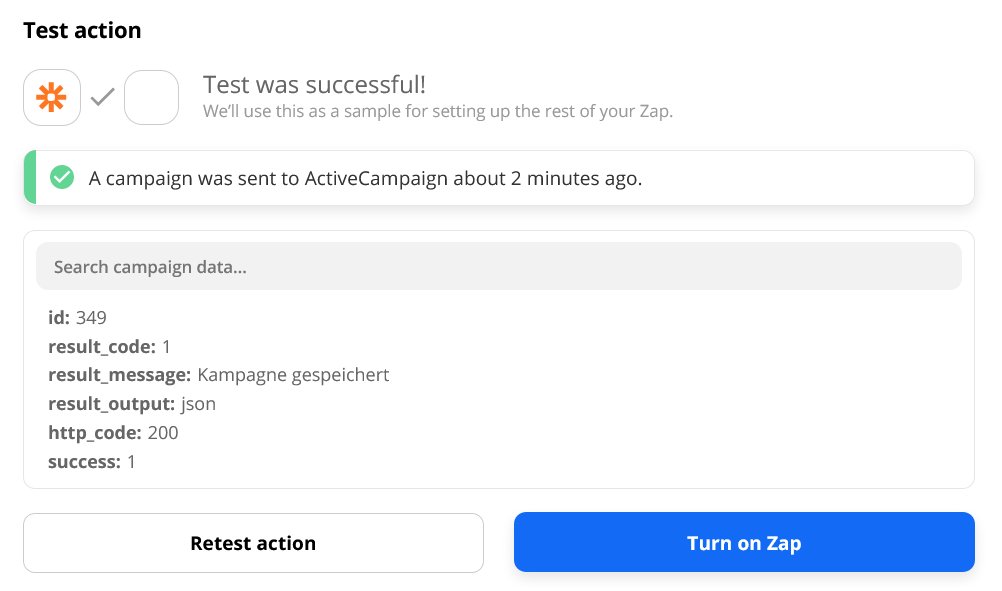Select the success: 1 row
The width and height of the screenshot is (1002, 591).
point(91,461)
